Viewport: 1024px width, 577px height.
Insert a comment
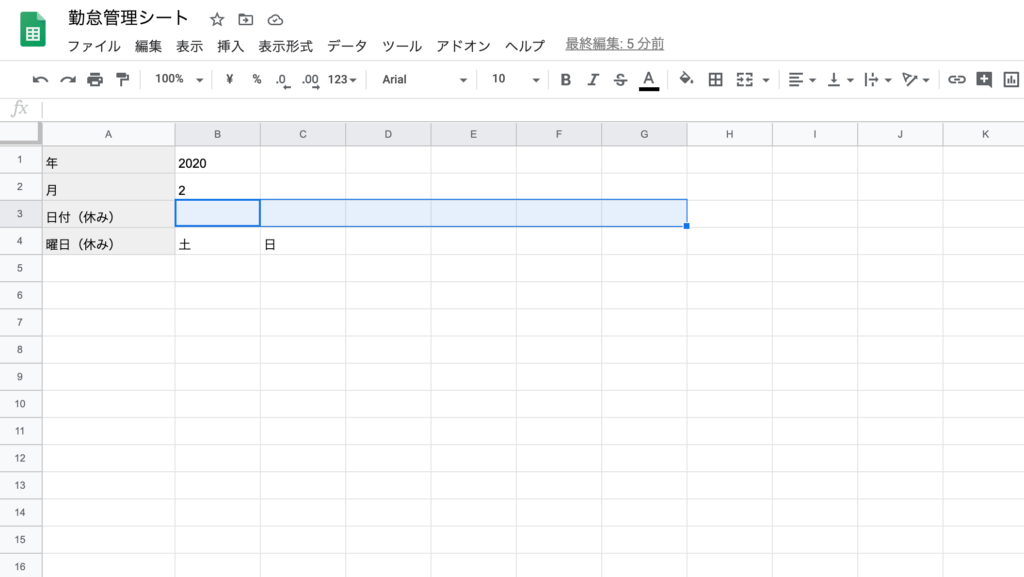(984, 80)
